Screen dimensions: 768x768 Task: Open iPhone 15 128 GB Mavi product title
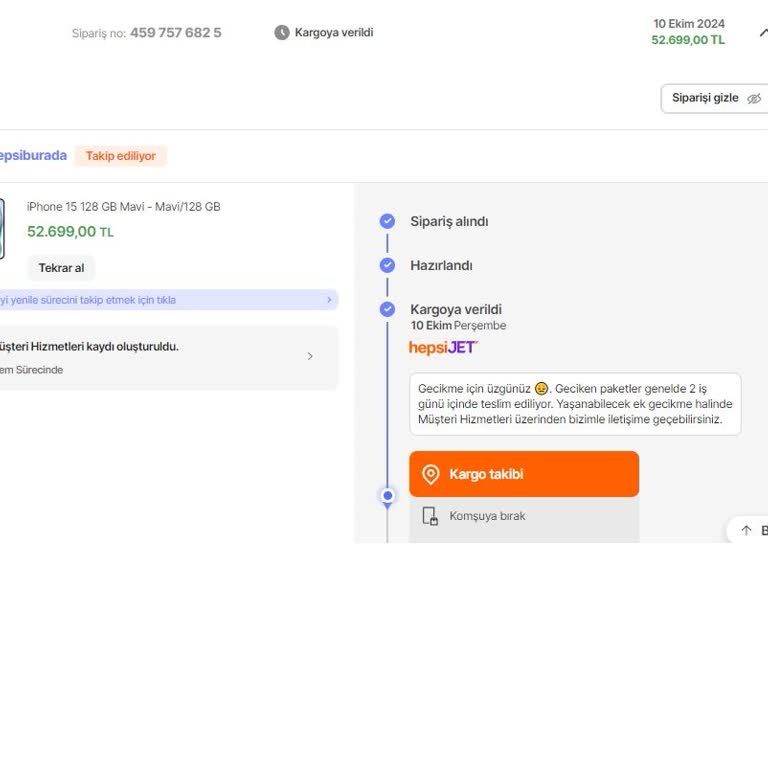click(x=123, y=207)
